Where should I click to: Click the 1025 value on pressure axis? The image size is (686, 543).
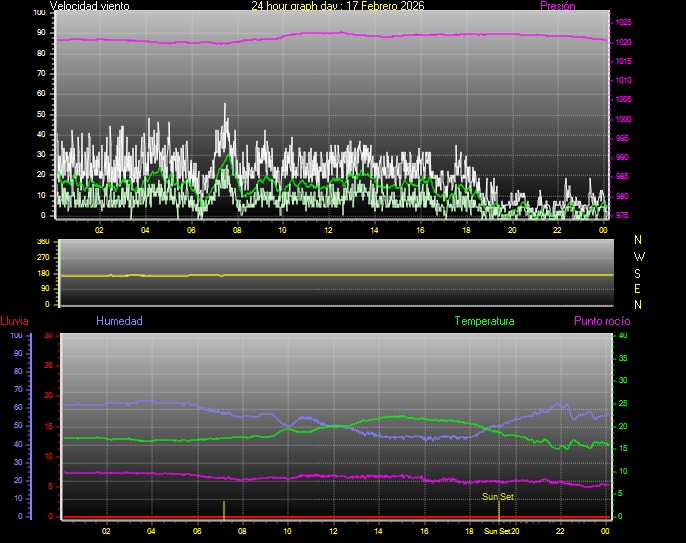(623, 22)
